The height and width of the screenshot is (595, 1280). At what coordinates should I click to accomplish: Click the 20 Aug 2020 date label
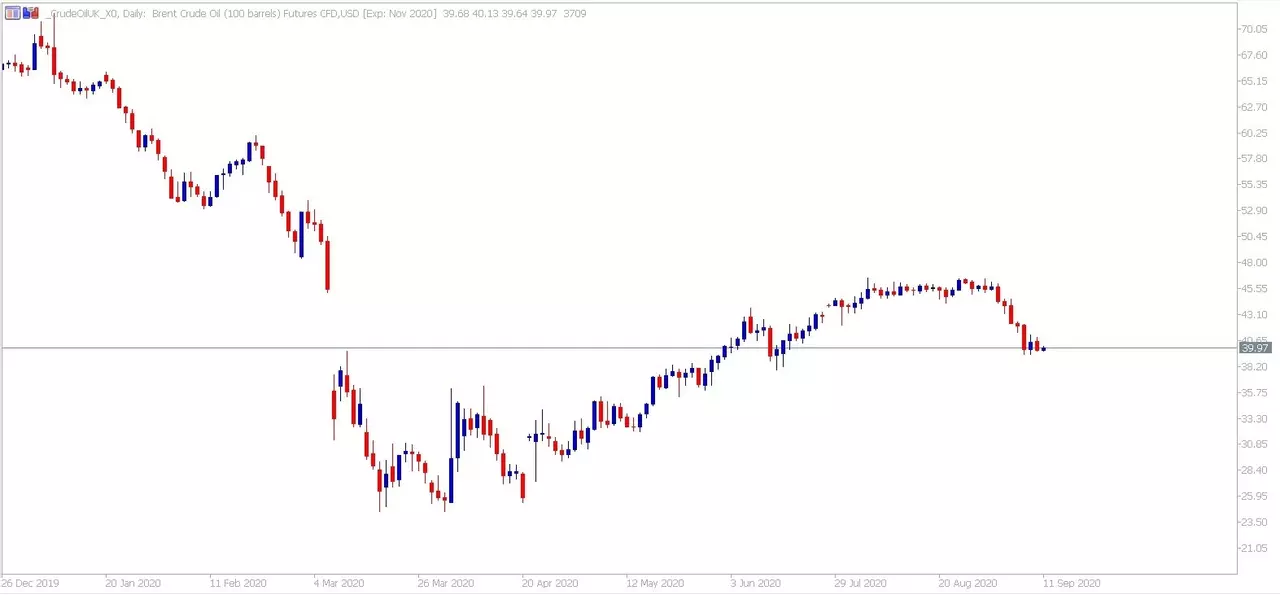pos(968,583)
